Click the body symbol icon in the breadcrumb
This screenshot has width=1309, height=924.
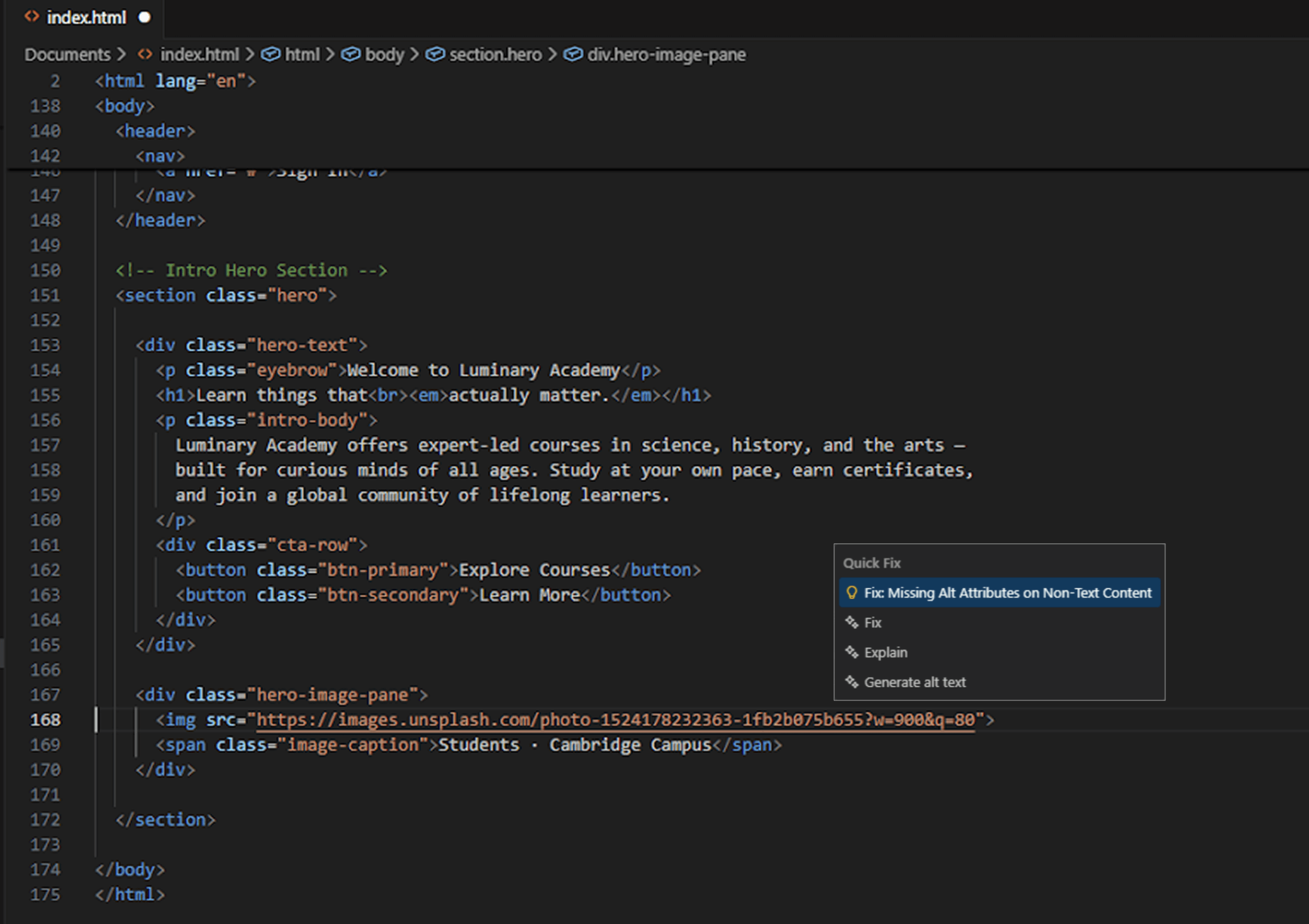(352, 54)
